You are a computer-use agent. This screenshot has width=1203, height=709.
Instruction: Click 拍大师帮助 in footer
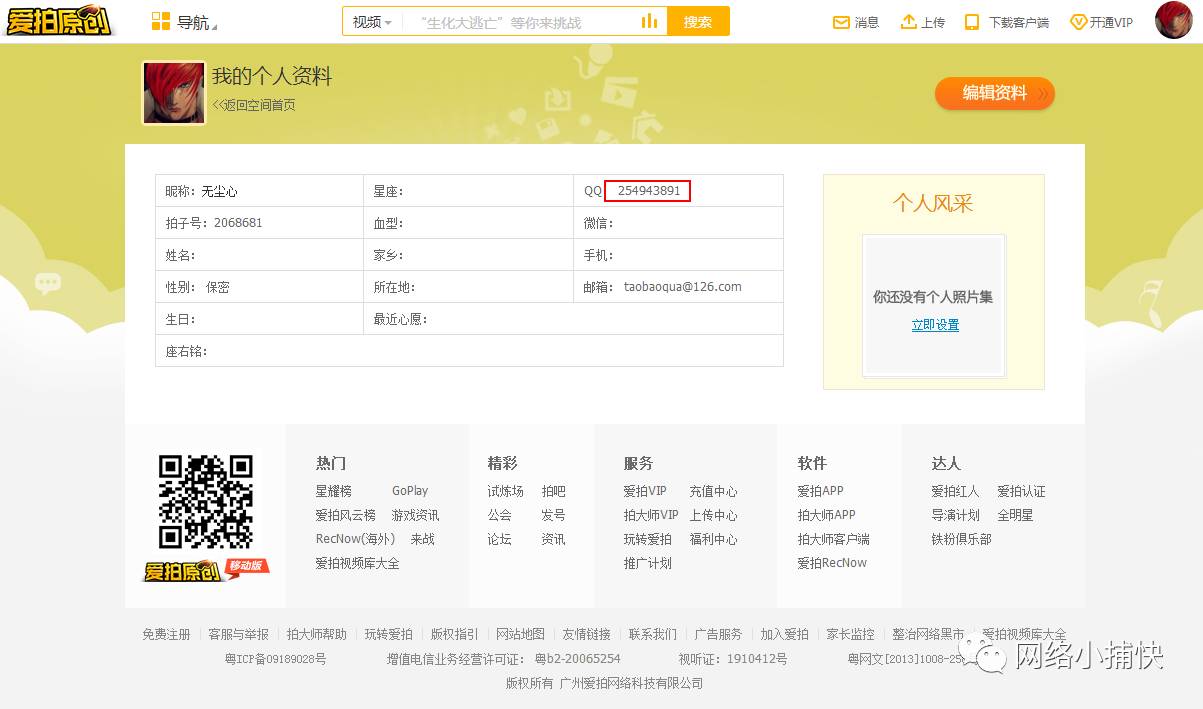pos(317,634)
